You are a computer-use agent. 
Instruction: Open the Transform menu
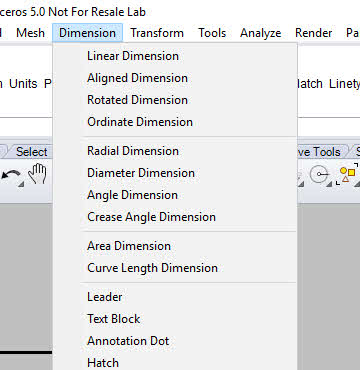click(x=157, y=33)
